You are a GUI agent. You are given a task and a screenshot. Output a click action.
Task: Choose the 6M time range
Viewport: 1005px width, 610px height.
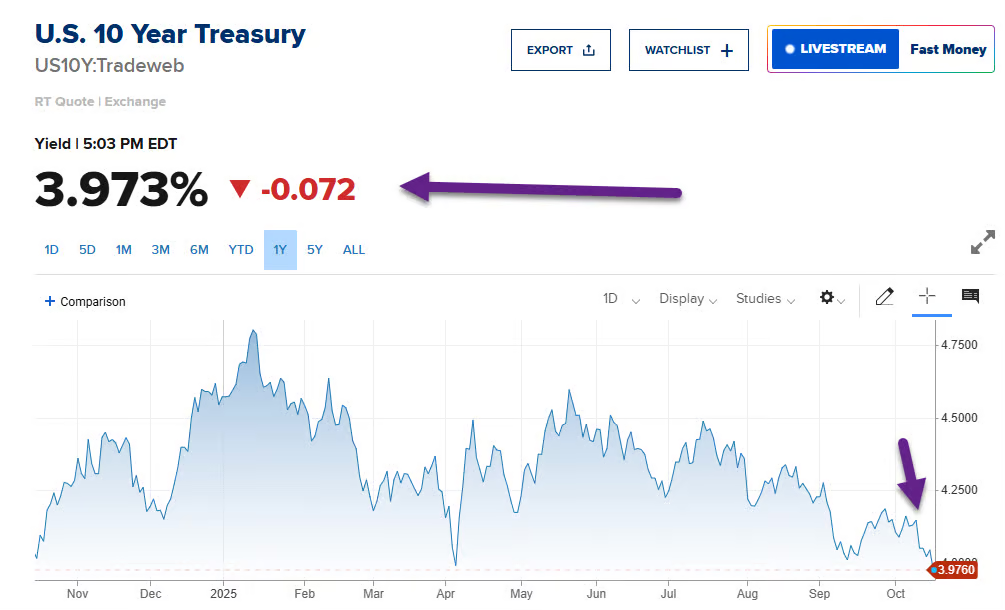[199, 250]
